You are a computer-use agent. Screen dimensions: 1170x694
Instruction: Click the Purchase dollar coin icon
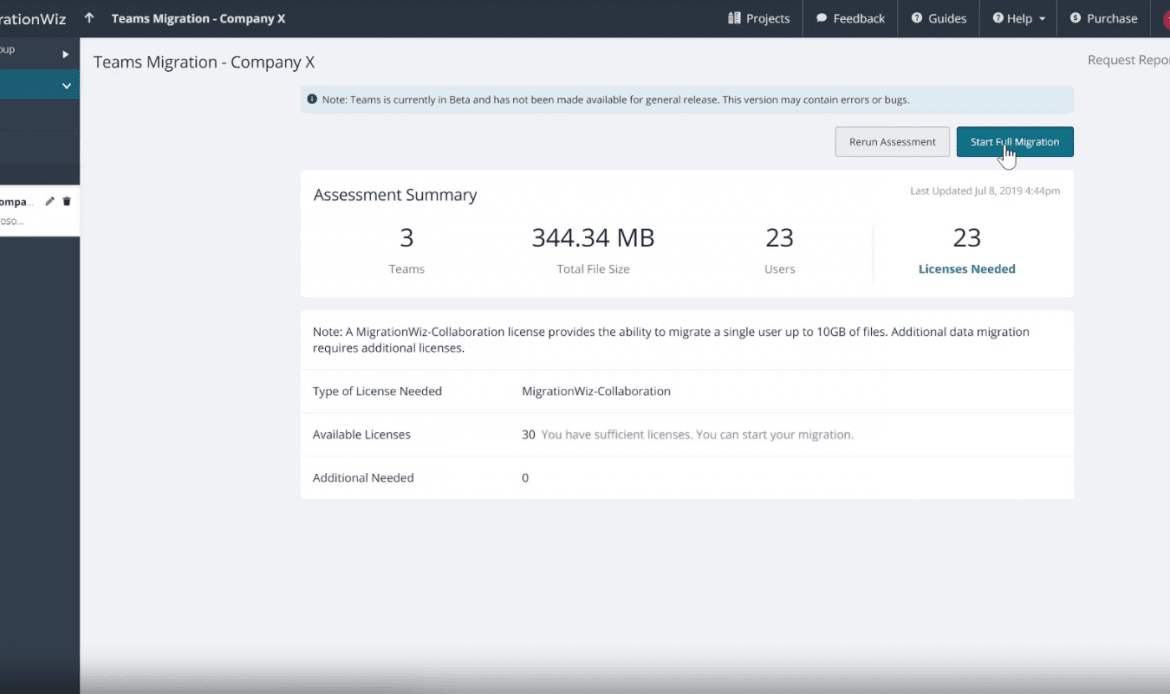coord(1075,18)
